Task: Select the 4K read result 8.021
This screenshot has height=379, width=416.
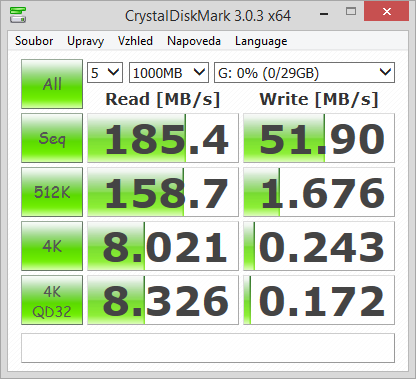Action: click(163, 246)
